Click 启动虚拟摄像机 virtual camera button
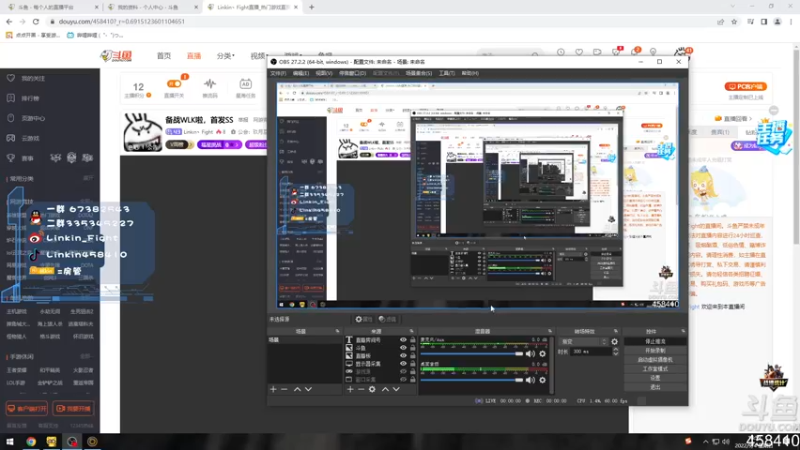Viewport: 800px width, 450px height. [655, 360]
